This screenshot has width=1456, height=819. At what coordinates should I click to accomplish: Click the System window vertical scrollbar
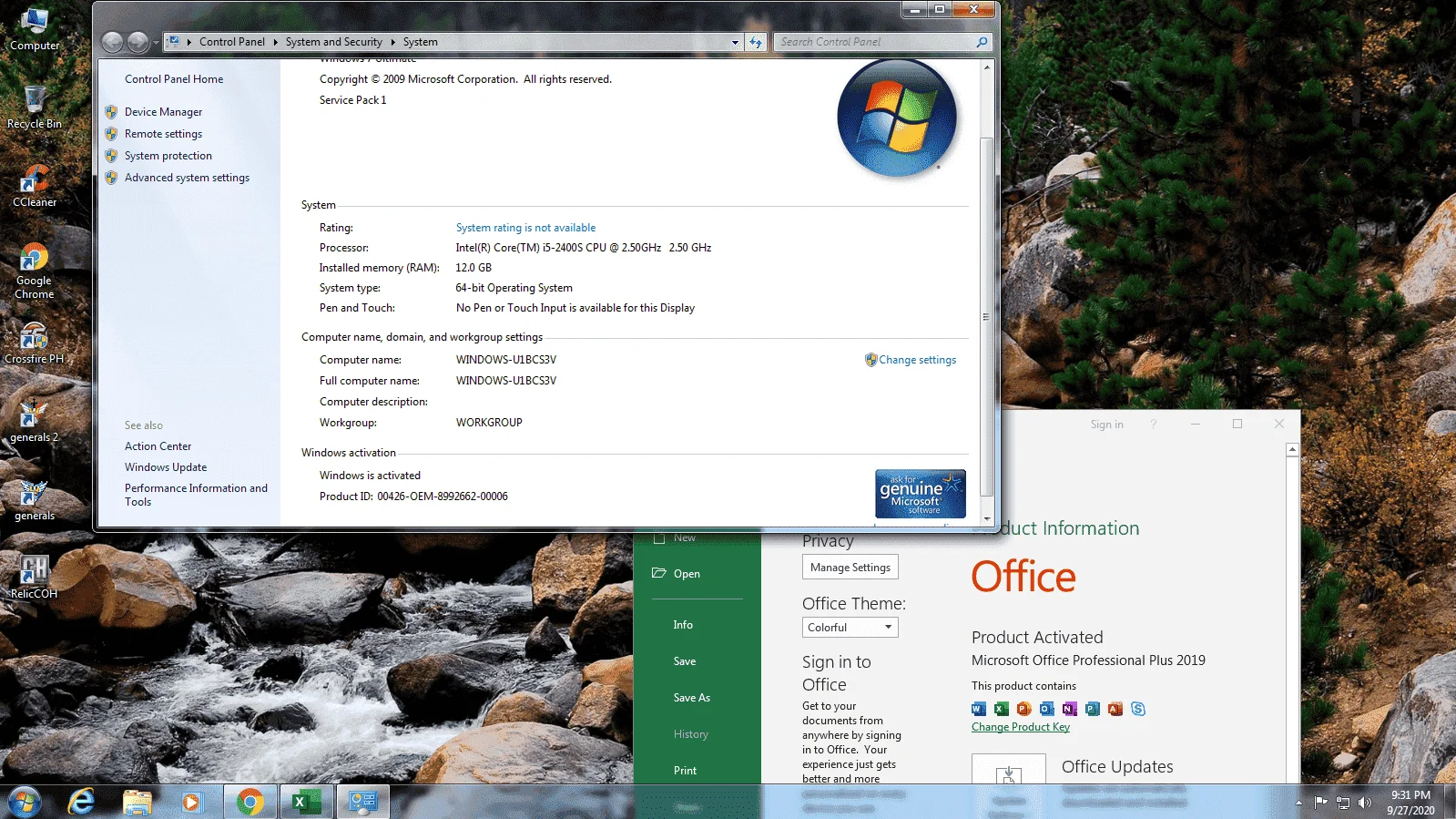click(986, 316)
